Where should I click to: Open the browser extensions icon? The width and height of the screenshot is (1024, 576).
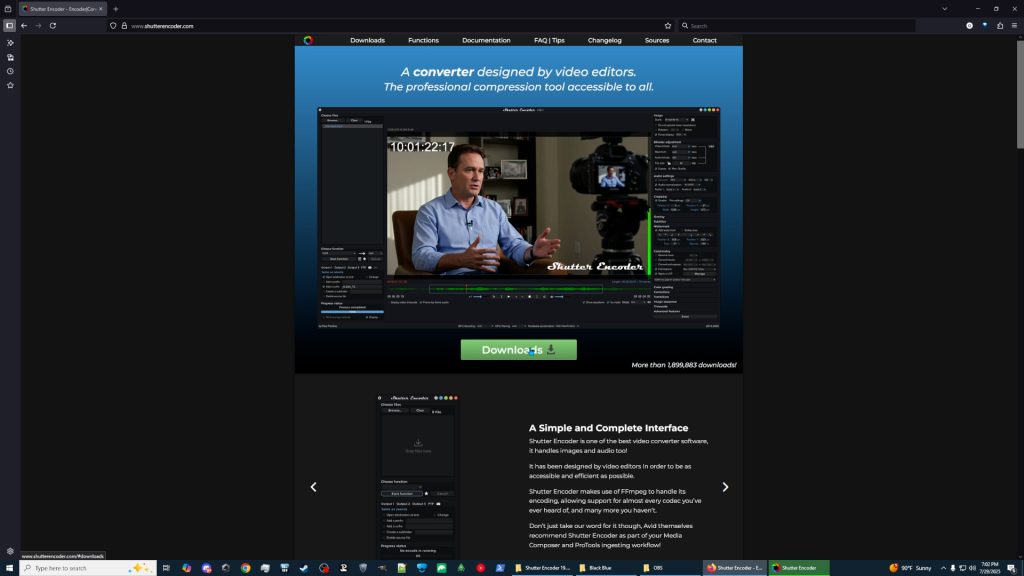1000,26
